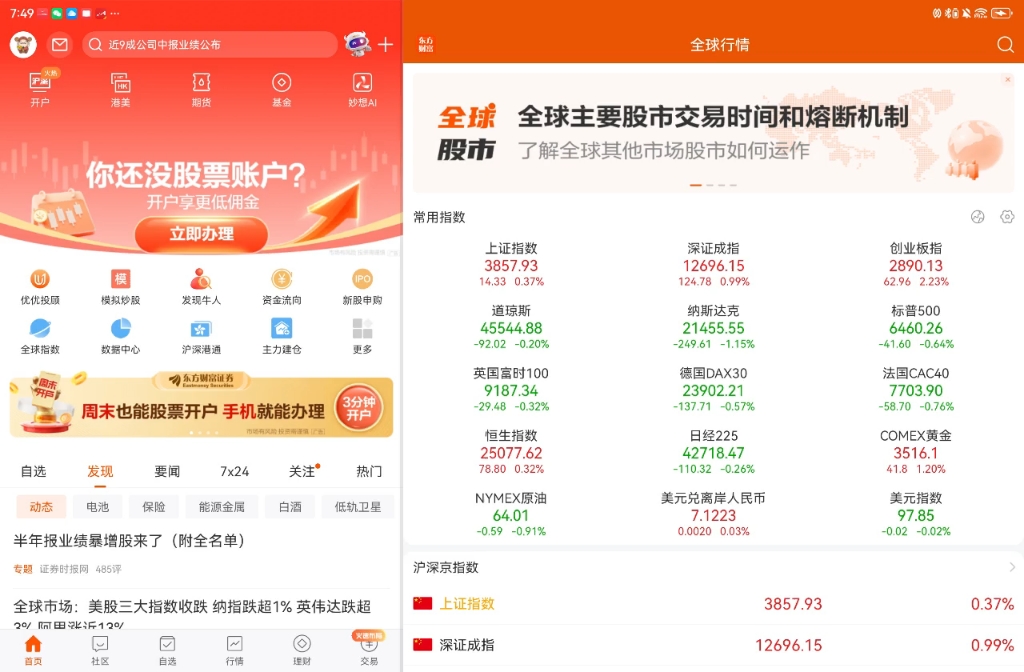Open 资金流向 capital flow
This screenshot has width=1024, height=672.
click(282, 287)
